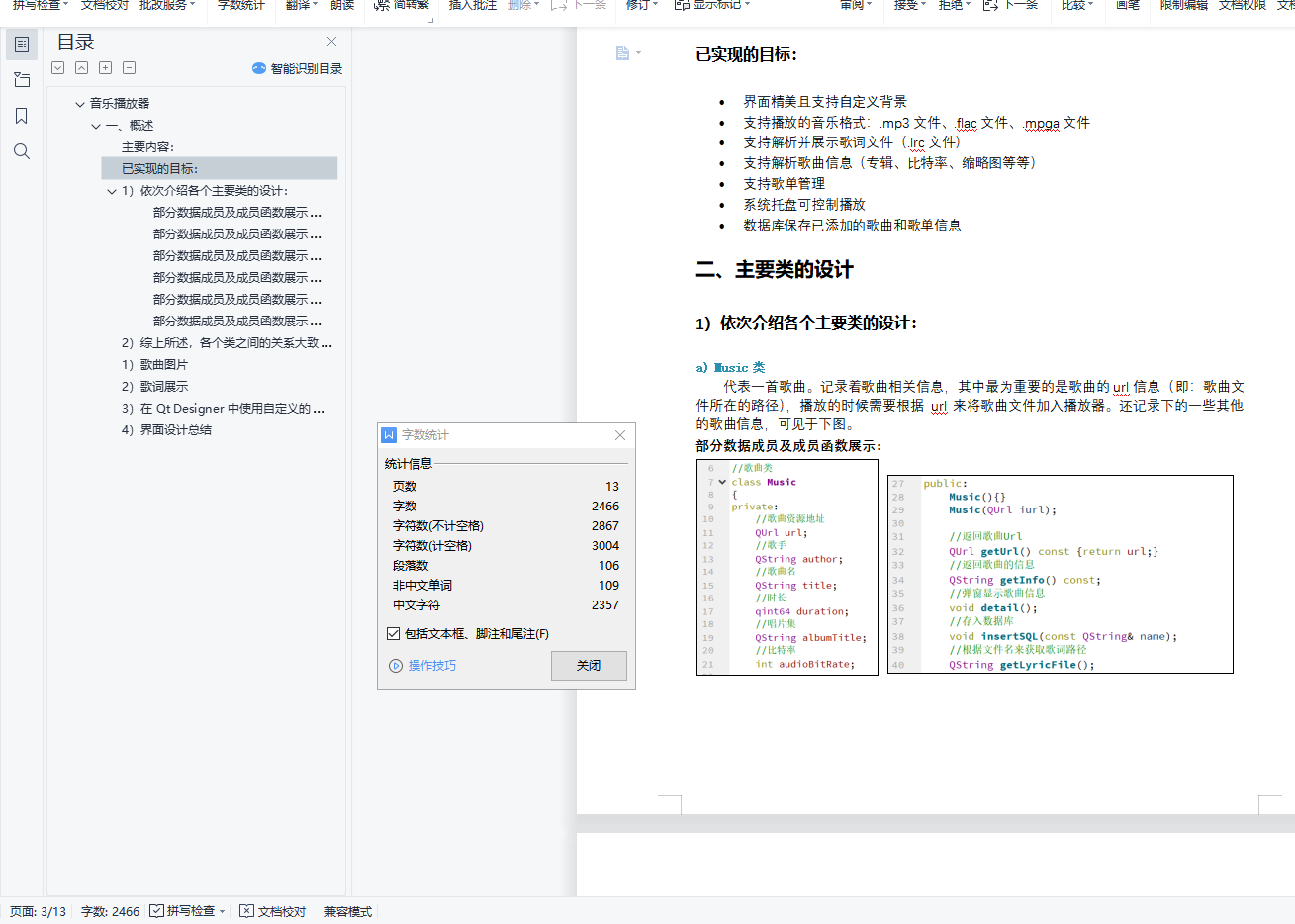Open 歌词展示 section from outline

(x=154, y=387)
